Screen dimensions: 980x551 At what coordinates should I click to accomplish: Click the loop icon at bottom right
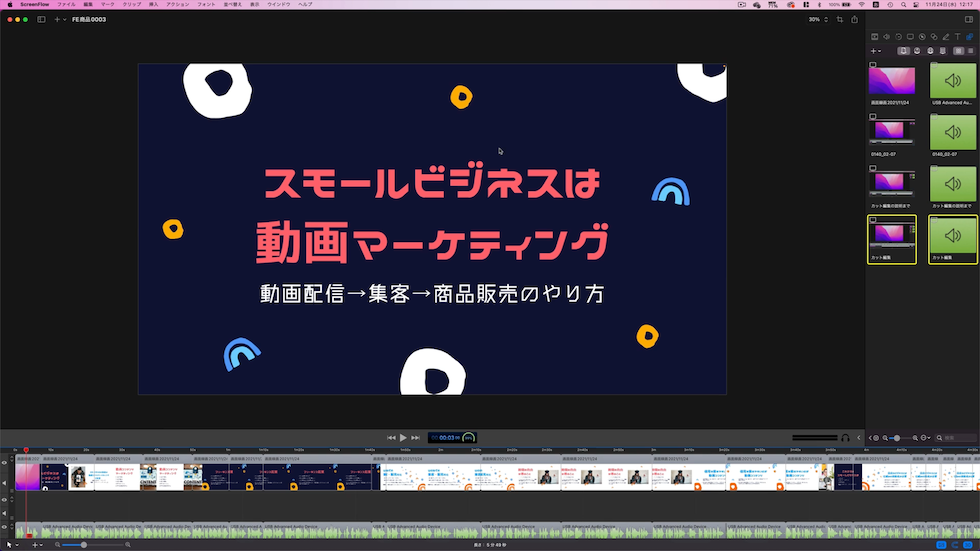pos(955,545)
